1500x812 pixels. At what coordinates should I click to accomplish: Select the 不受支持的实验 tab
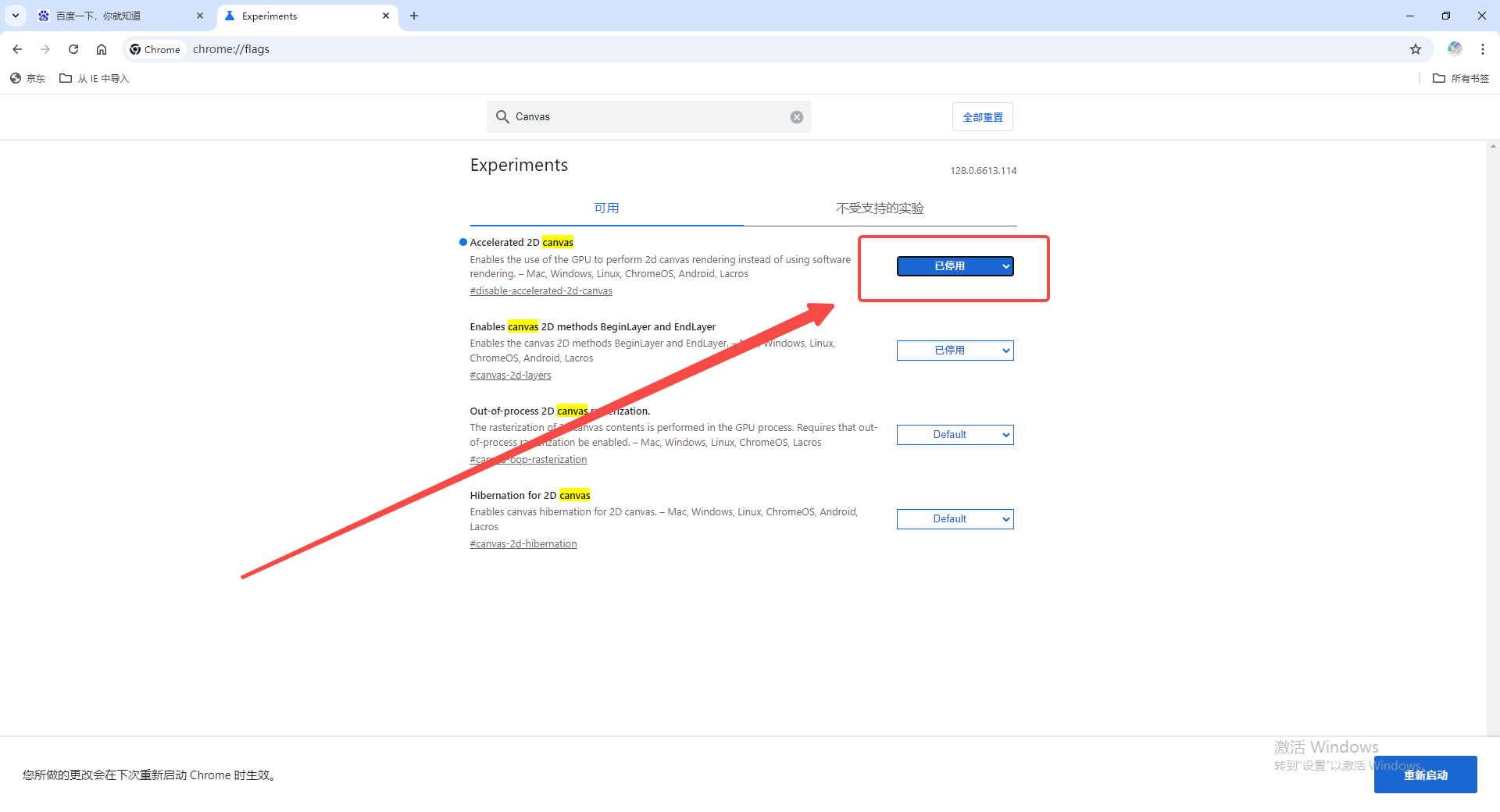click(880, 208)
